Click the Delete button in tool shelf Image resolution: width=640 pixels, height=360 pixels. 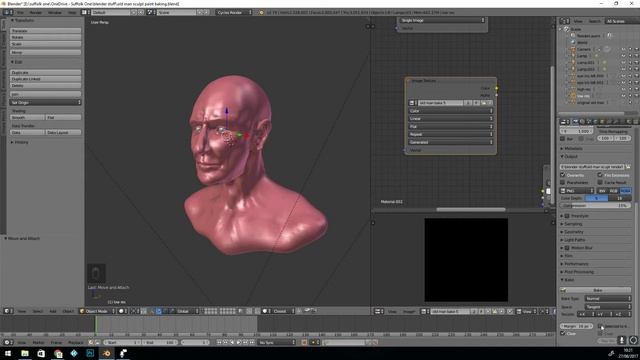pyautogui.click(x=45, y=86)
